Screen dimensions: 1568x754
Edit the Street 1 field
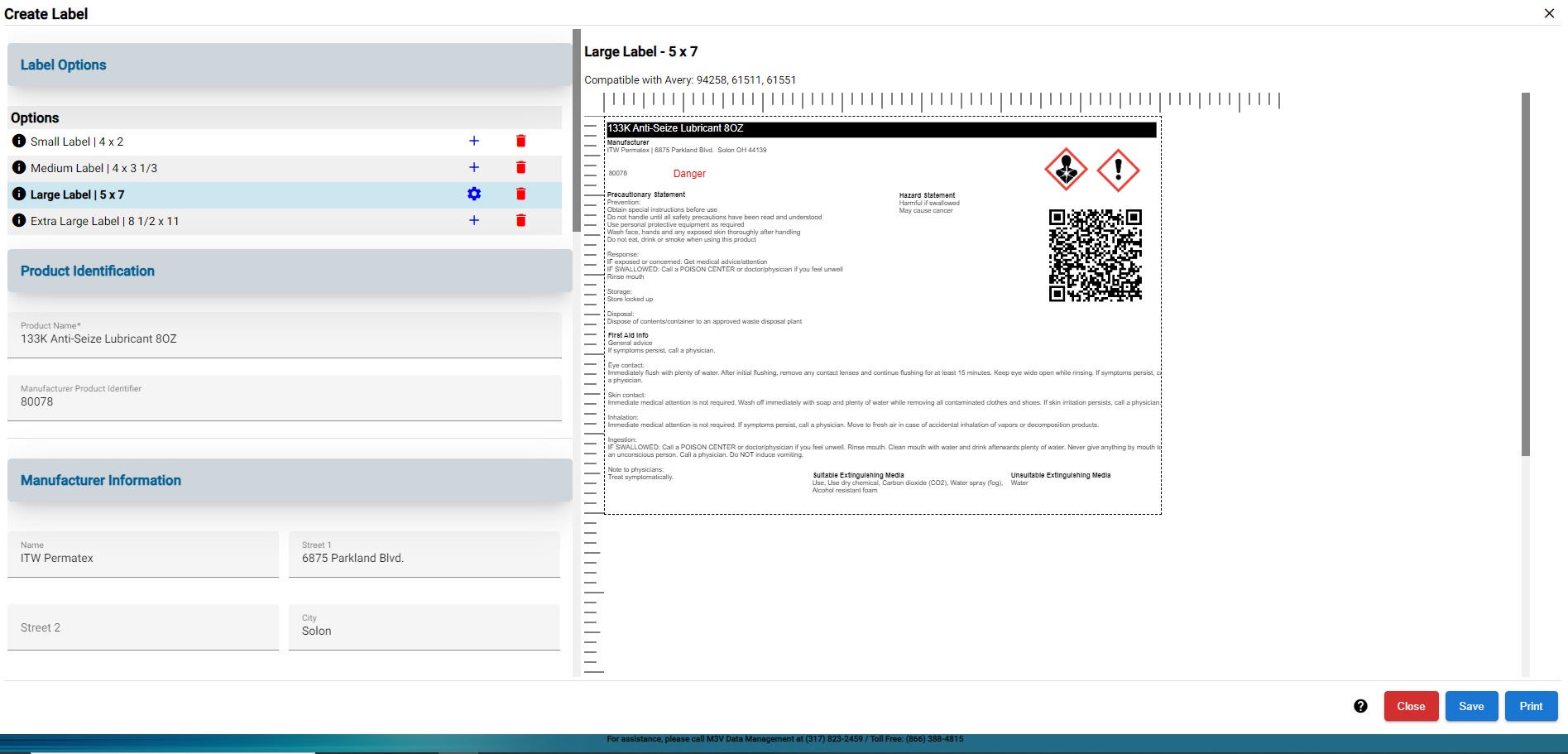tap(424, 555)
